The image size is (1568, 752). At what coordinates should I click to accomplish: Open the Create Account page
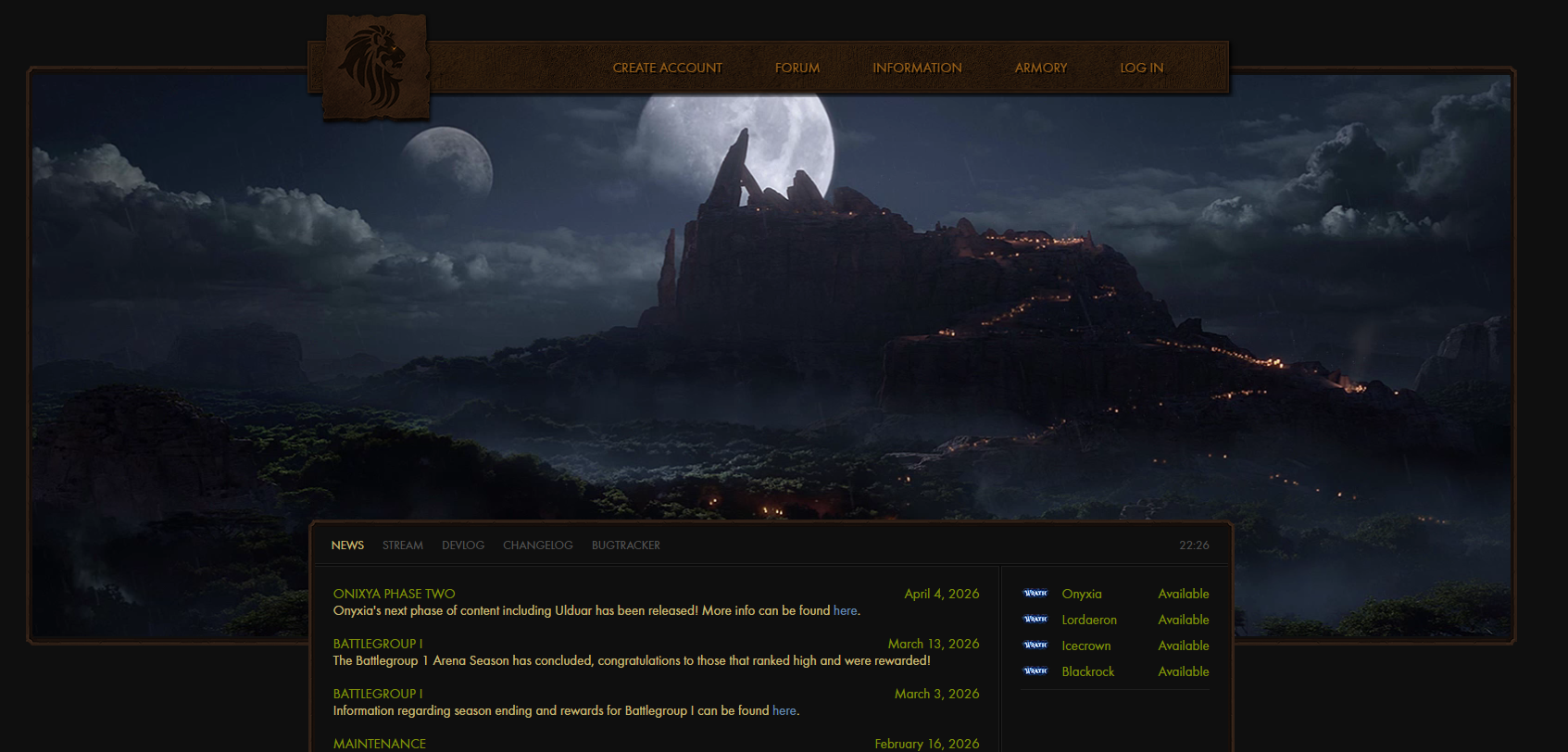(667, 68)
